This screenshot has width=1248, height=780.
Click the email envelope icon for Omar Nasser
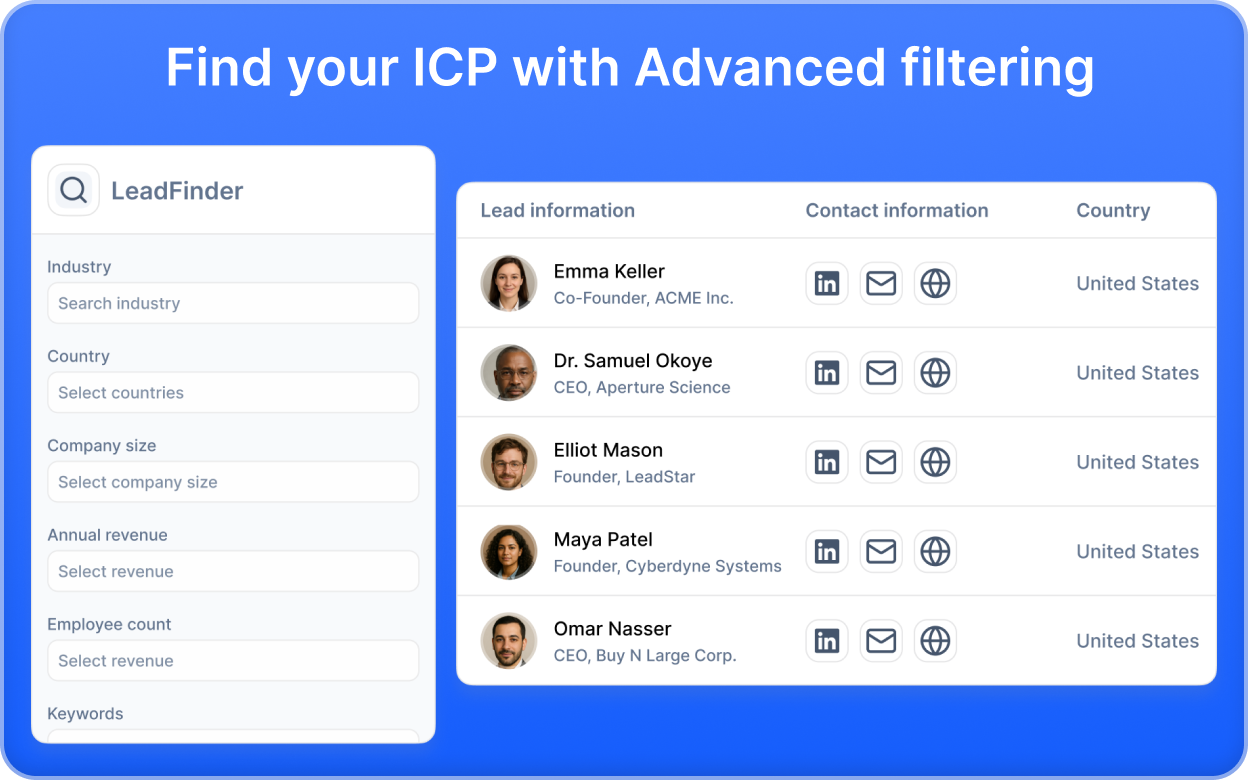pos(881,641)
